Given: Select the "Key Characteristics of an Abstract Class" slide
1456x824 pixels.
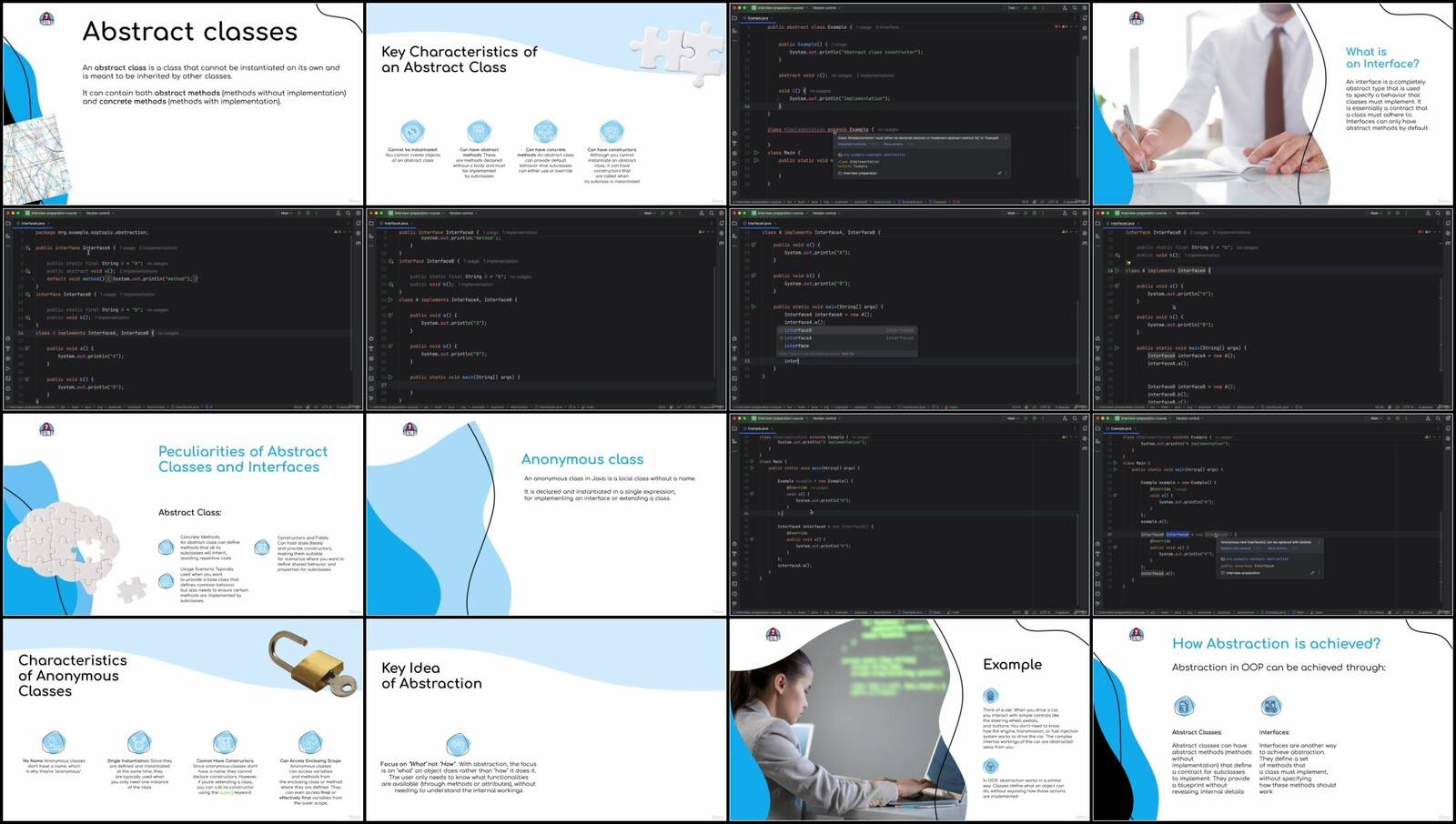Looking at the screenshot, I should [546, 104].
